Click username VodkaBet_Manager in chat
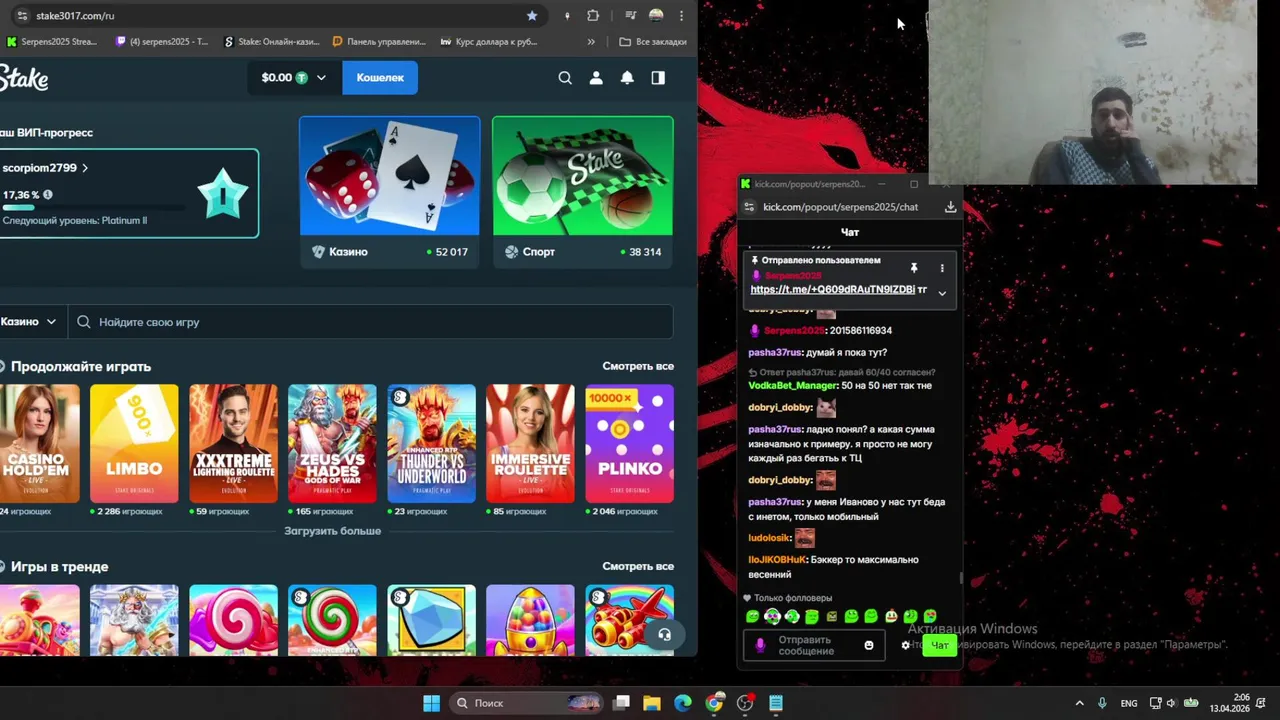Viewport: 1280px width, 720px height. (x=792, y=385)
